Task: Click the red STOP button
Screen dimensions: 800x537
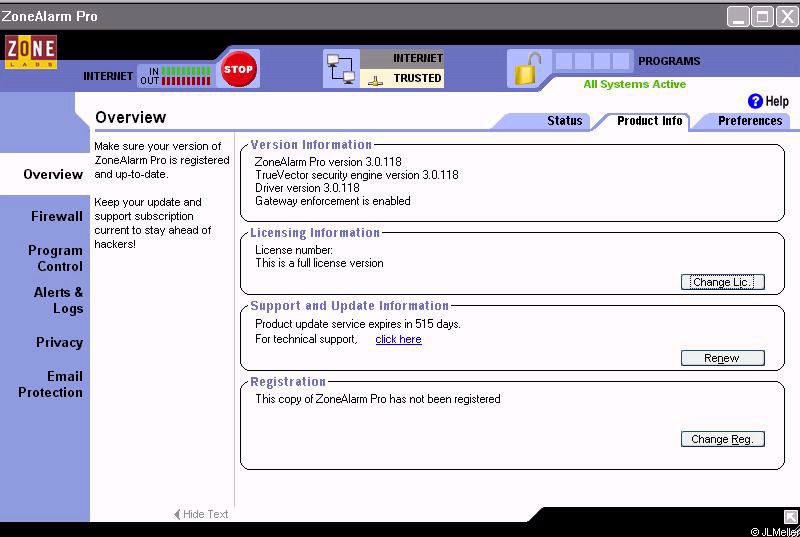Action: tap(238, 69)
